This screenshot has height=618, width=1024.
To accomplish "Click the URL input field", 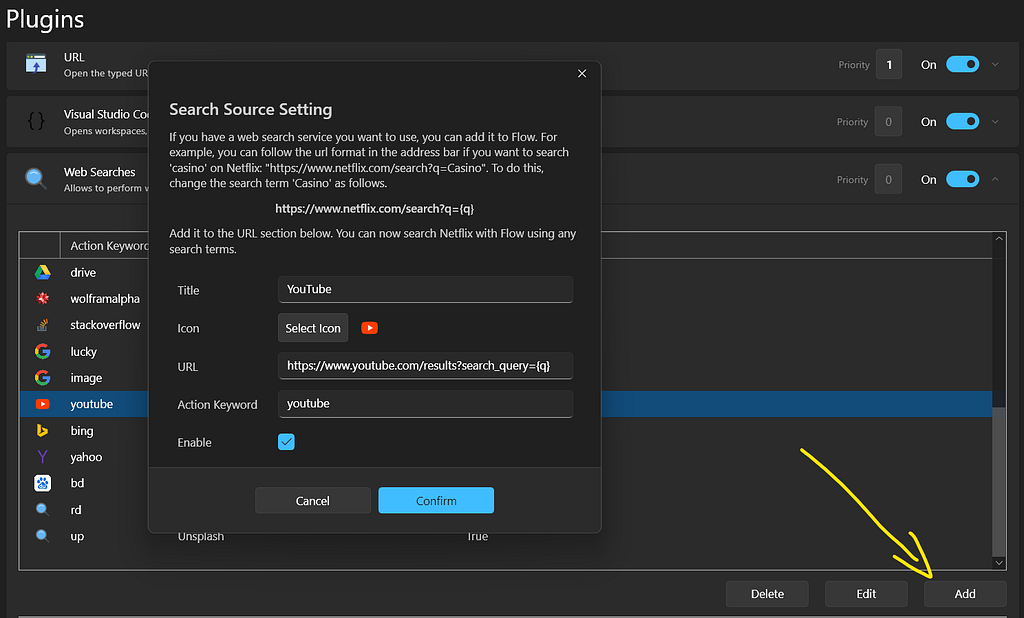I will pos(425,366).
